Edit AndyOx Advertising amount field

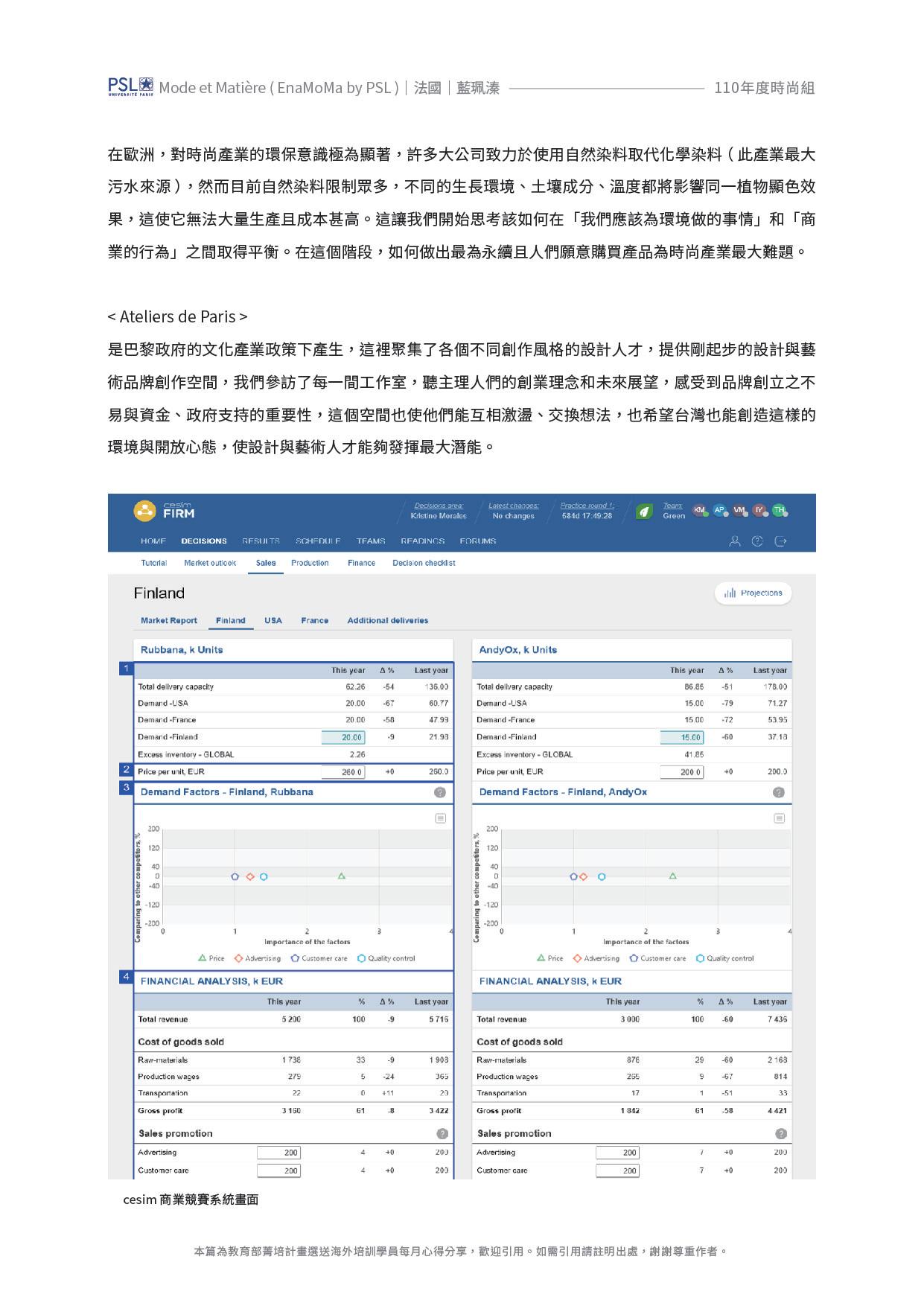[618, 1153]
